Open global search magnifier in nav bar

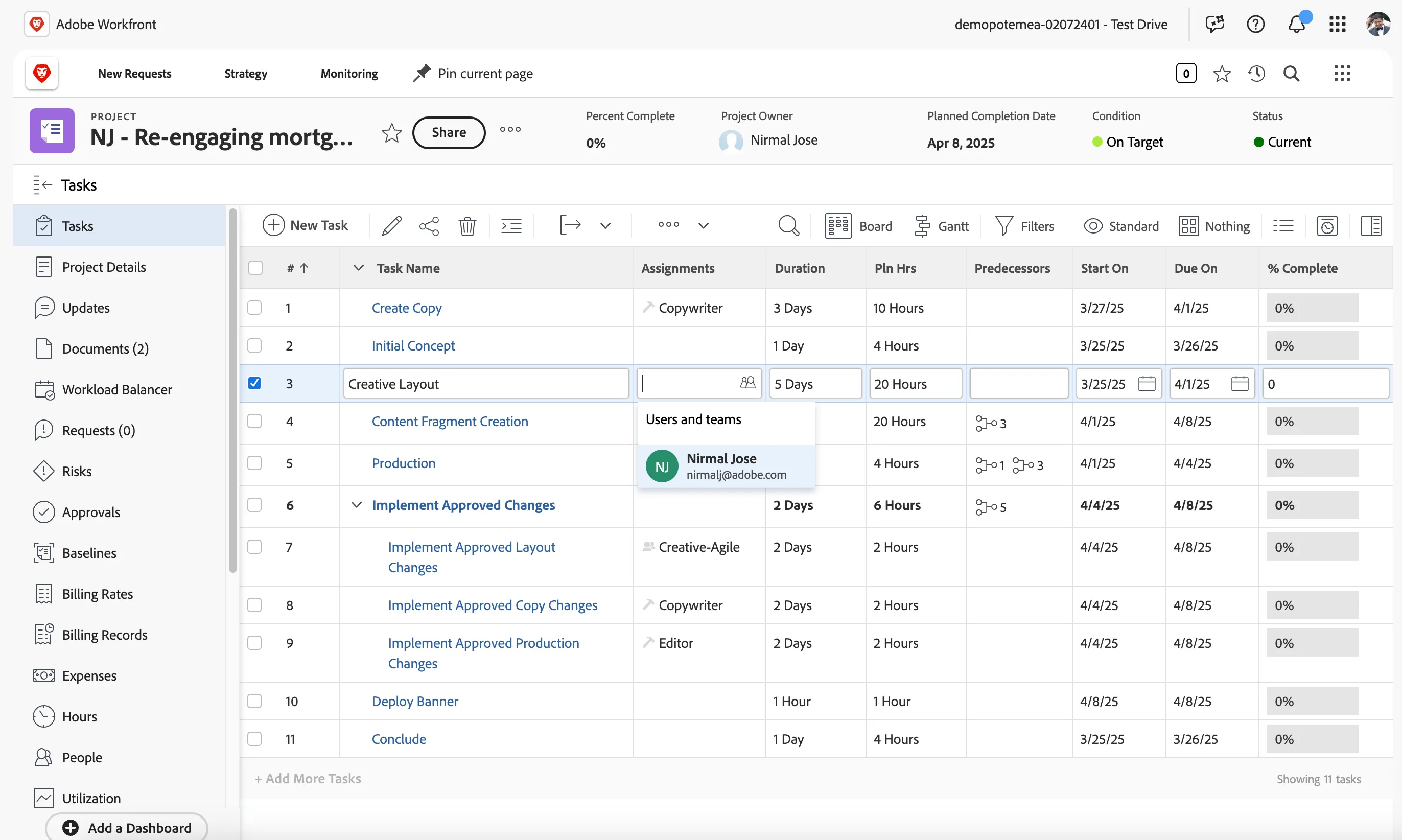pyautogui.click(x=1292, y=73)
